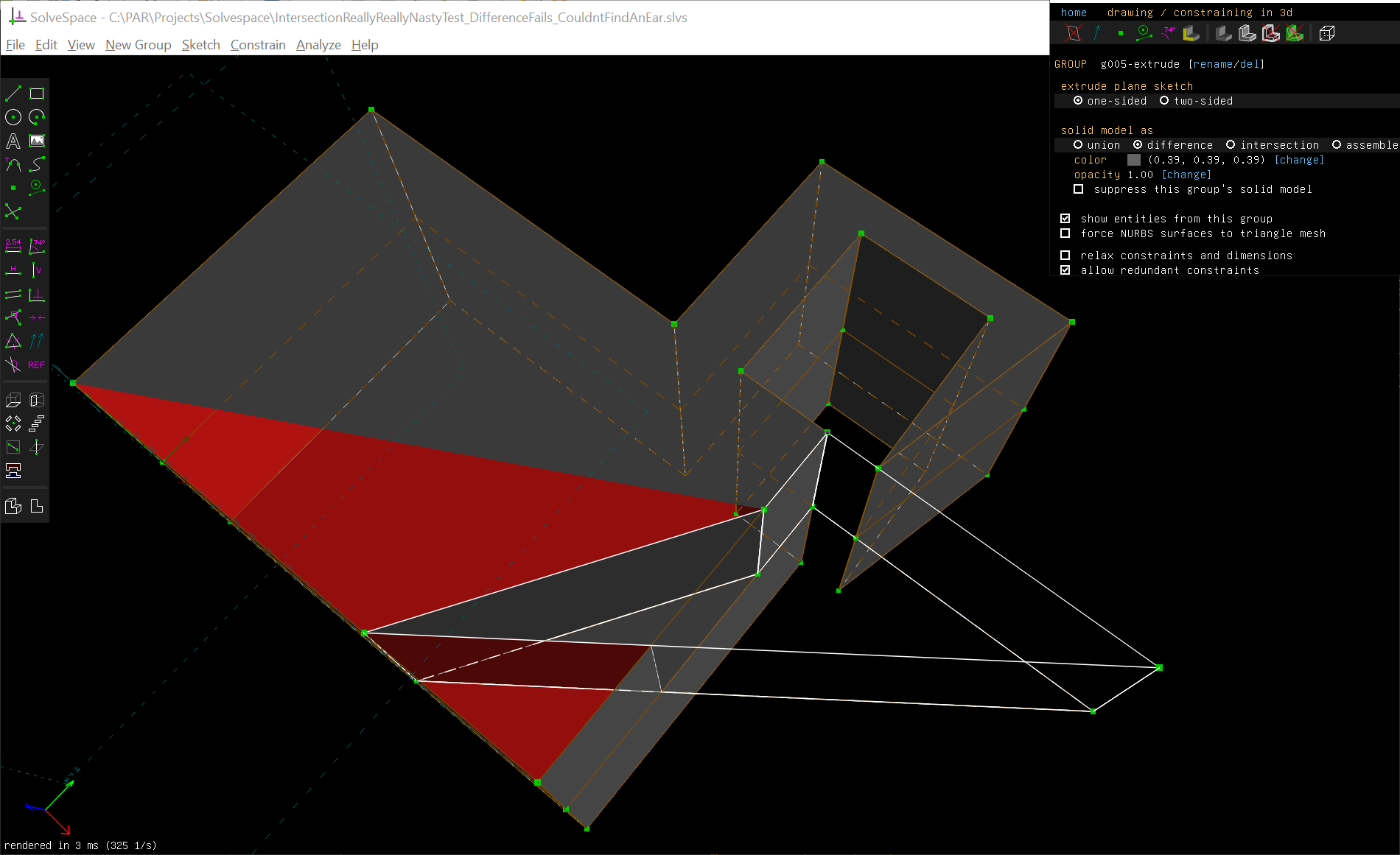Open the Edit menu
Screen dimensions: 1400x855
pos(46,45)
